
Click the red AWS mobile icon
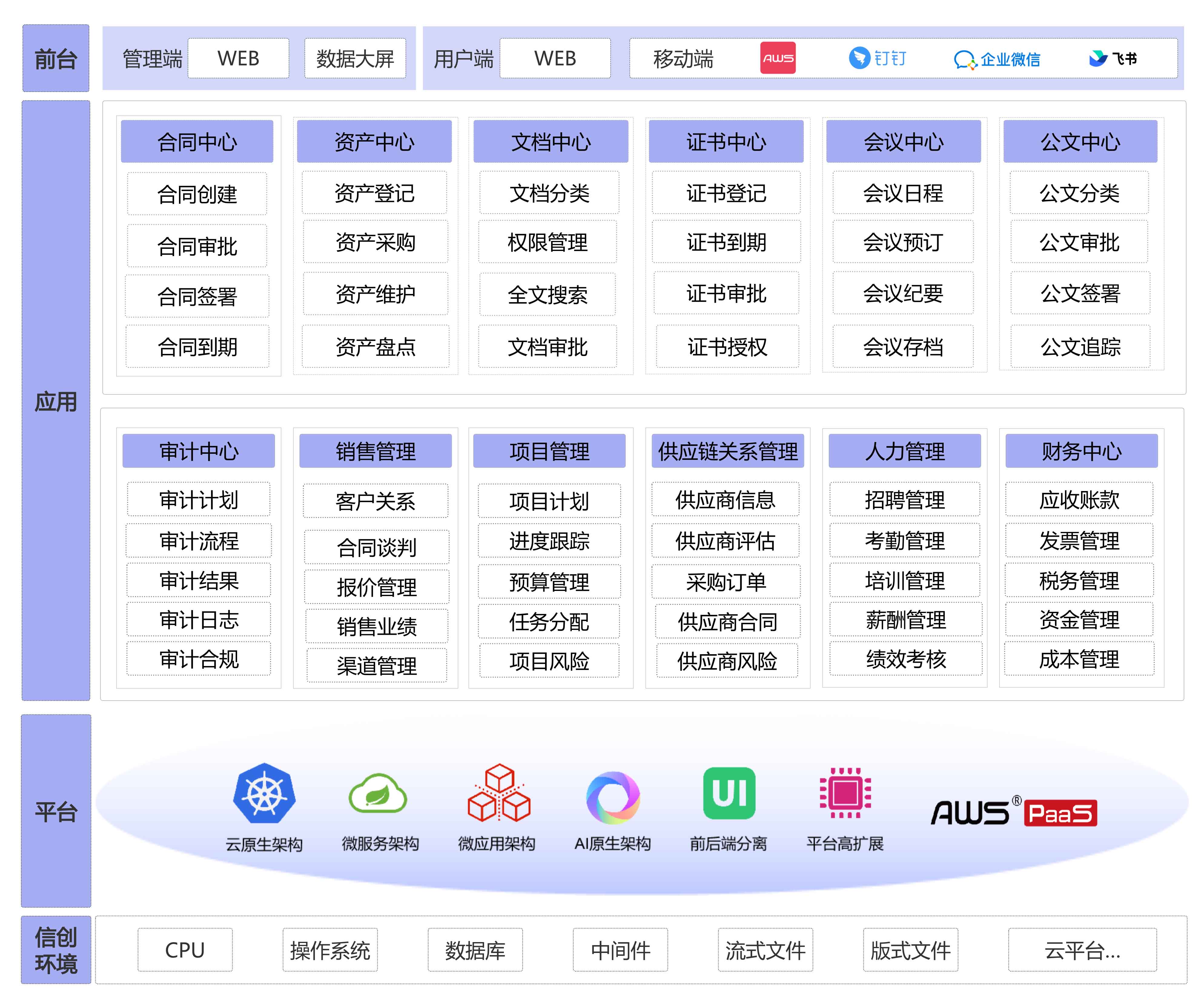point(777,58)
